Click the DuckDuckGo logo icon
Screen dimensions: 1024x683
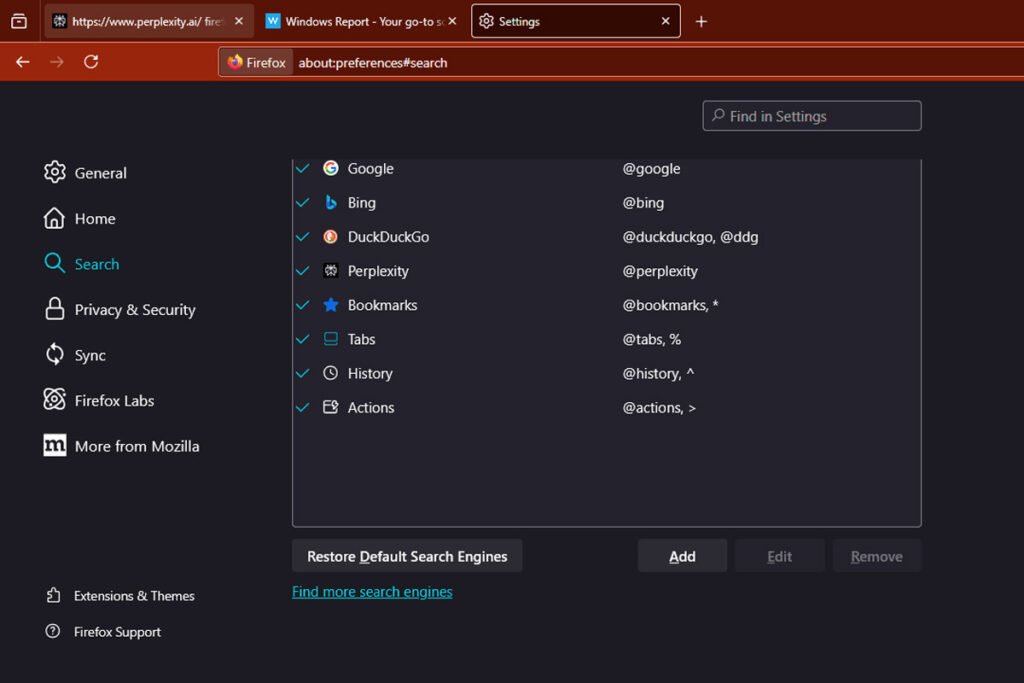(330, 236)
